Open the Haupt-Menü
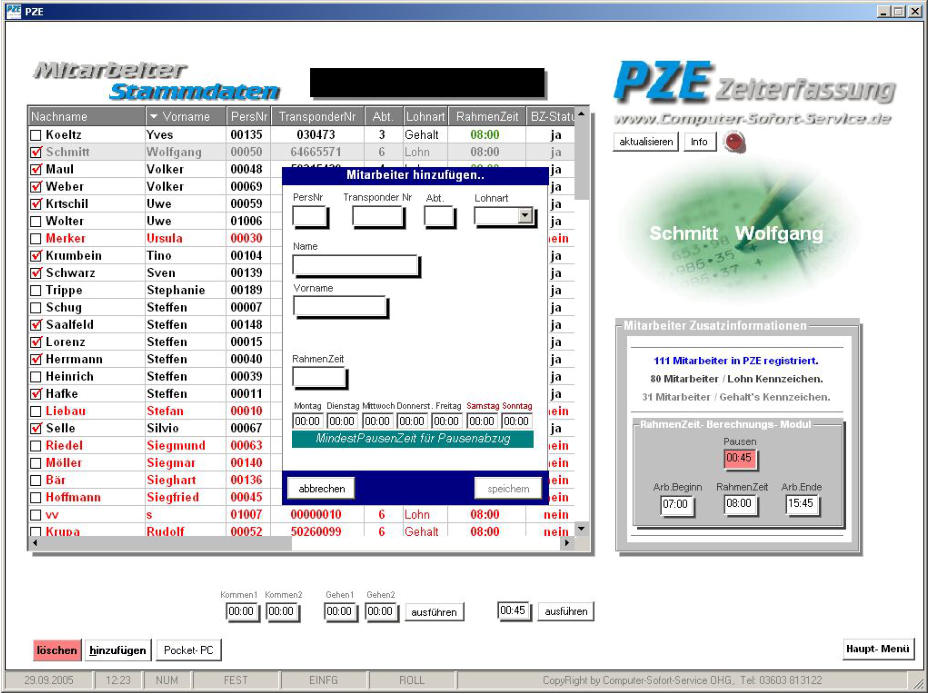Viewport: 928px width, 694px height. pyautogui.click(x=878, y=648)
